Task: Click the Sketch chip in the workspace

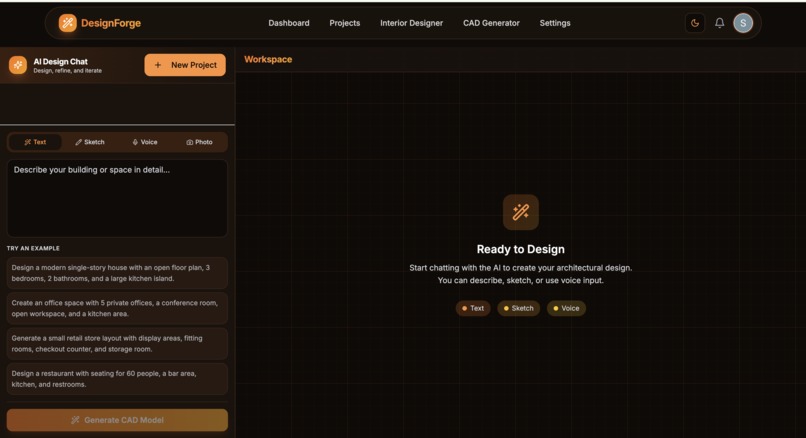Action: click(518, 308)
